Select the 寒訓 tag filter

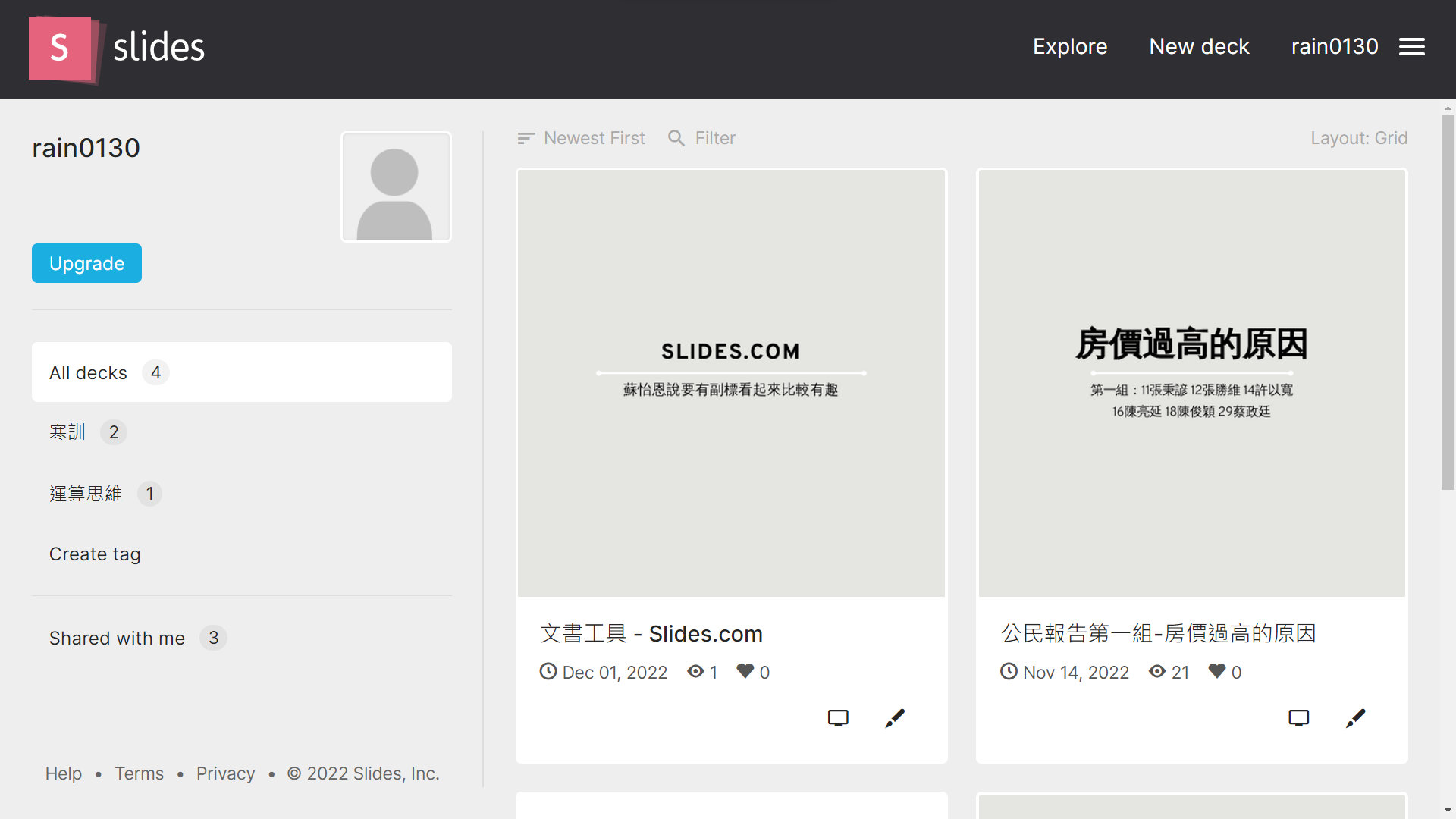point(68,432)
